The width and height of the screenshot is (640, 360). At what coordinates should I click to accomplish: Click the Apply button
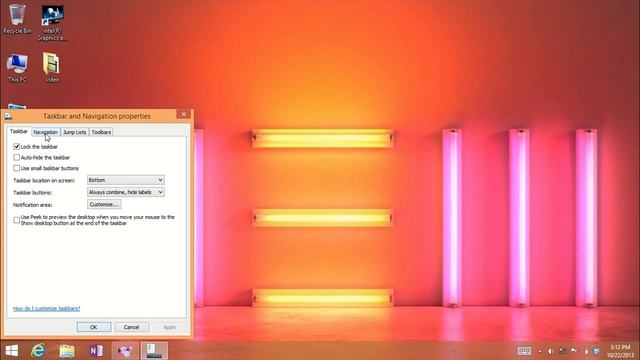pyautogui.click(x=169, y=327)
